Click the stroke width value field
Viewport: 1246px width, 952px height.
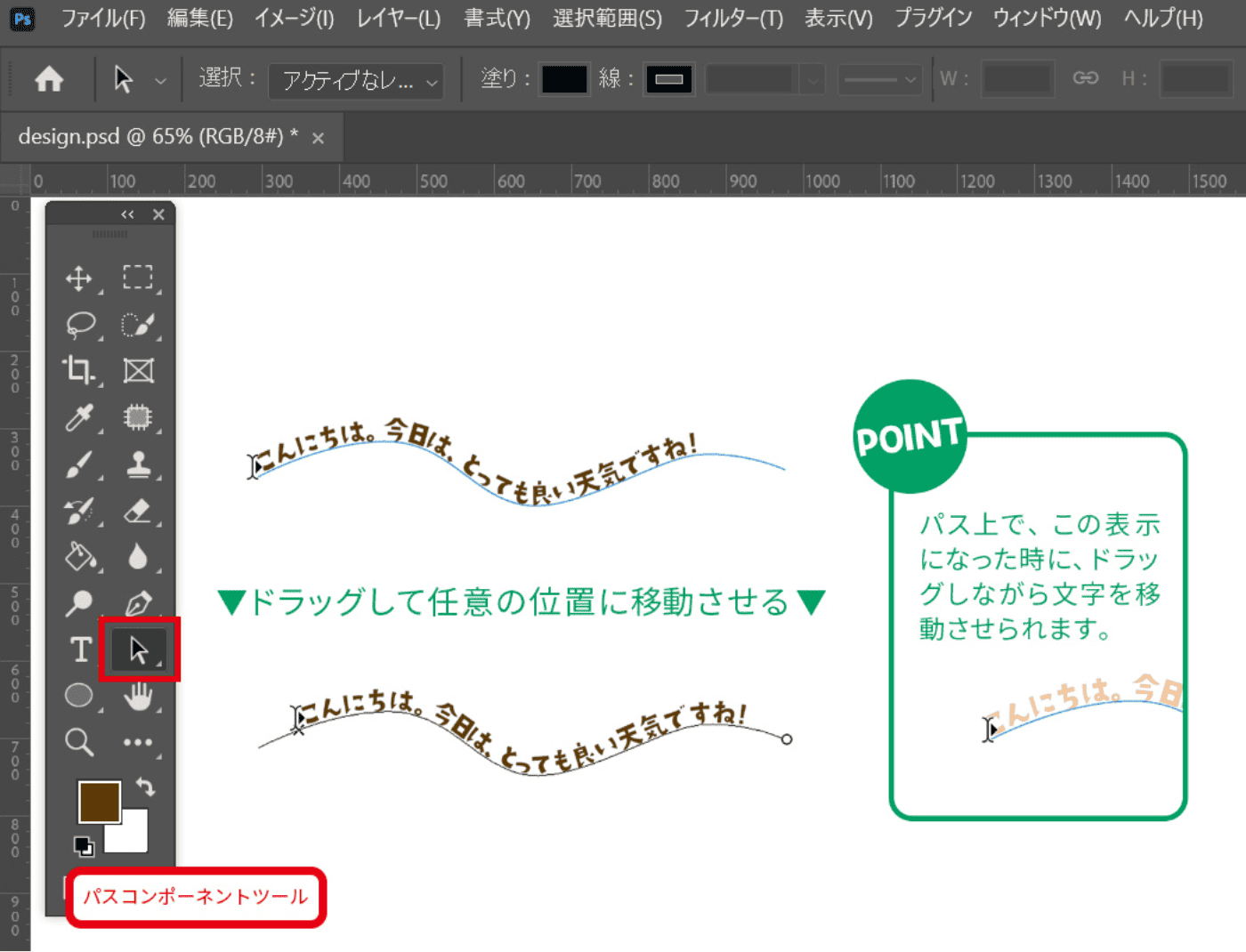[x=752, y=79]
